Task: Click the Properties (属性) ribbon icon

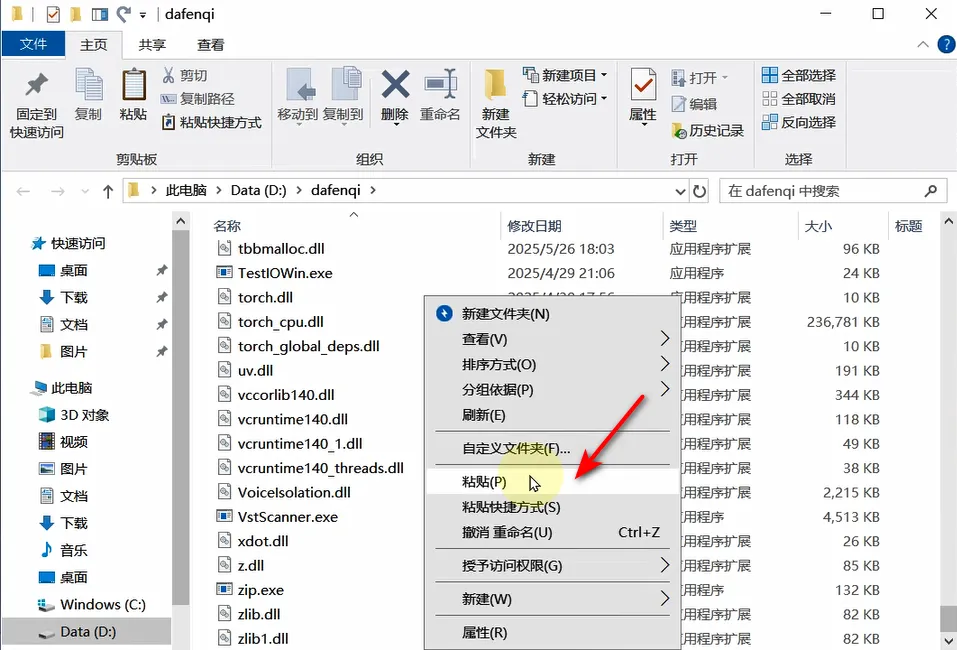Action: coord(643,85)
